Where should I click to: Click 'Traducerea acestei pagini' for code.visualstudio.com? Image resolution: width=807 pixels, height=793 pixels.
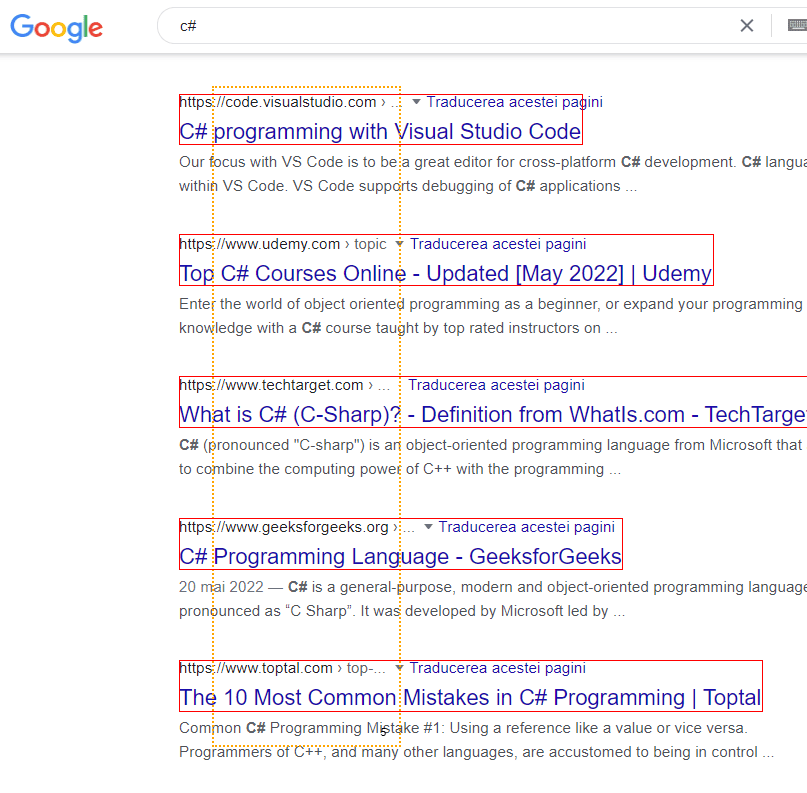coord(515,102)
